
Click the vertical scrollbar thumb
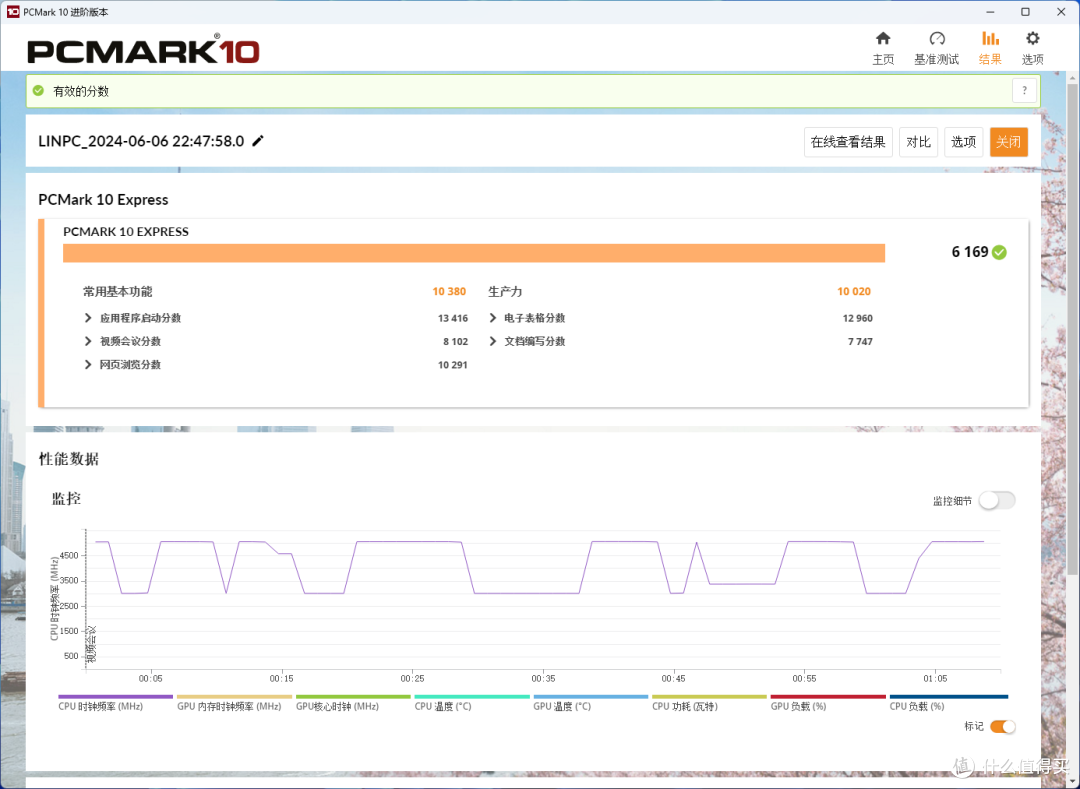tap(1072, 330)
